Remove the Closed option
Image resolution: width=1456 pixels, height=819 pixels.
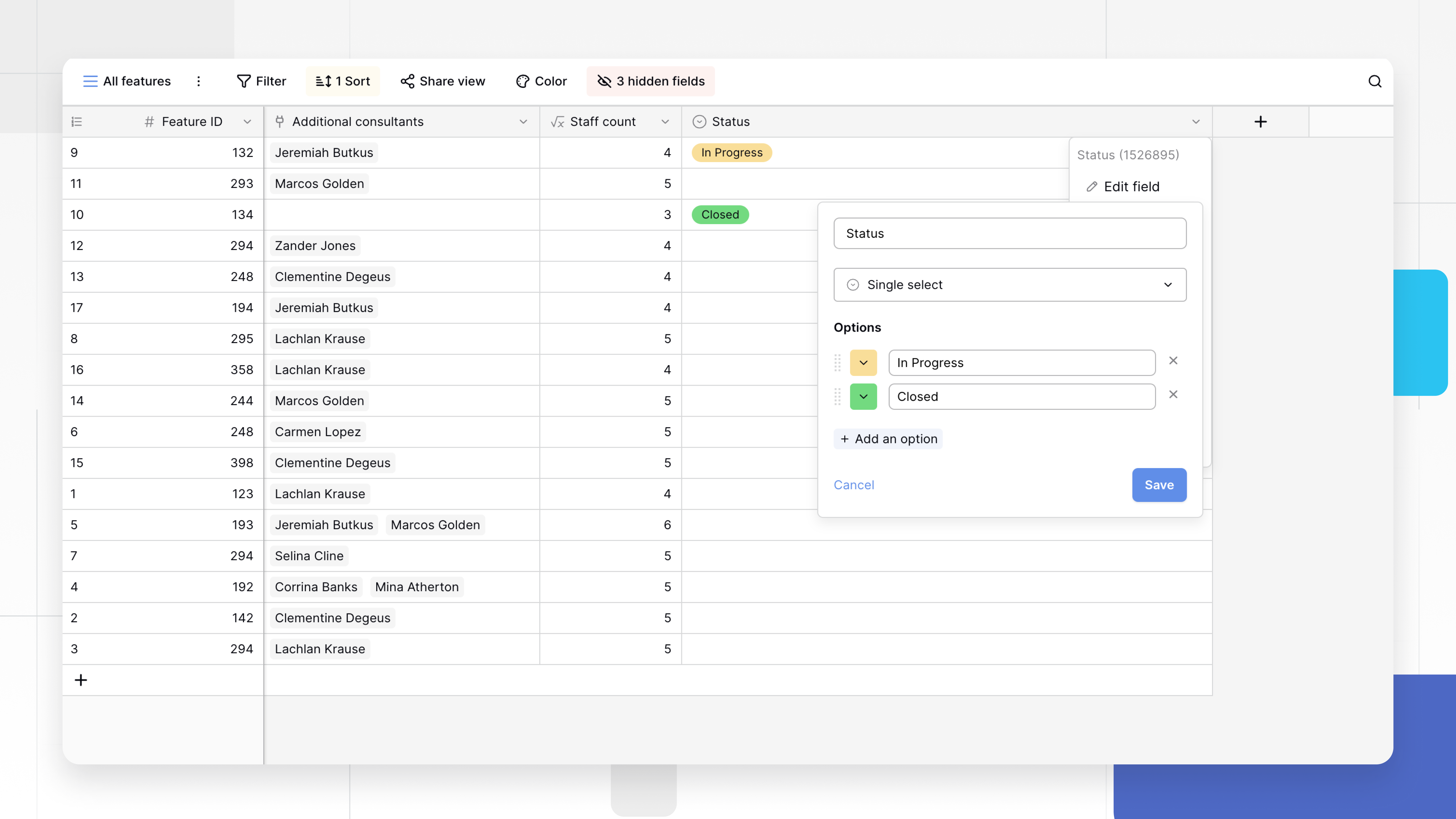click(x=1173, y=394)
